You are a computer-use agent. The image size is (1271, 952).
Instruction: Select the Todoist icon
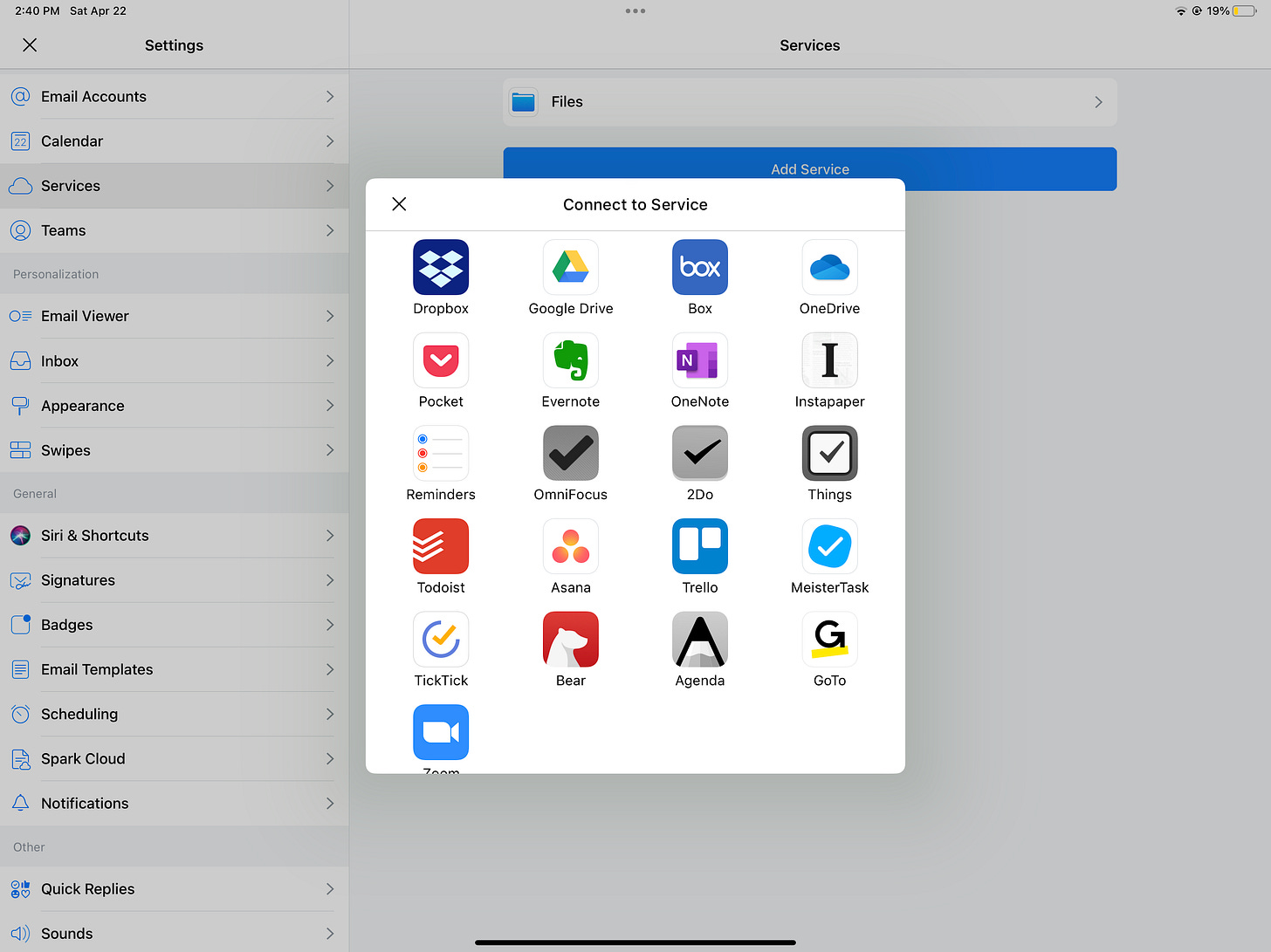click(x=441, y=546)
